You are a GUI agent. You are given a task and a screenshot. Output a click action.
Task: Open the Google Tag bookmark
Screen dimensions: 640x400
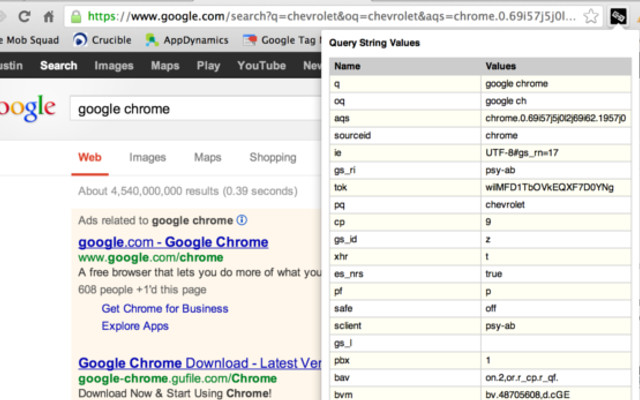point(282,40)
